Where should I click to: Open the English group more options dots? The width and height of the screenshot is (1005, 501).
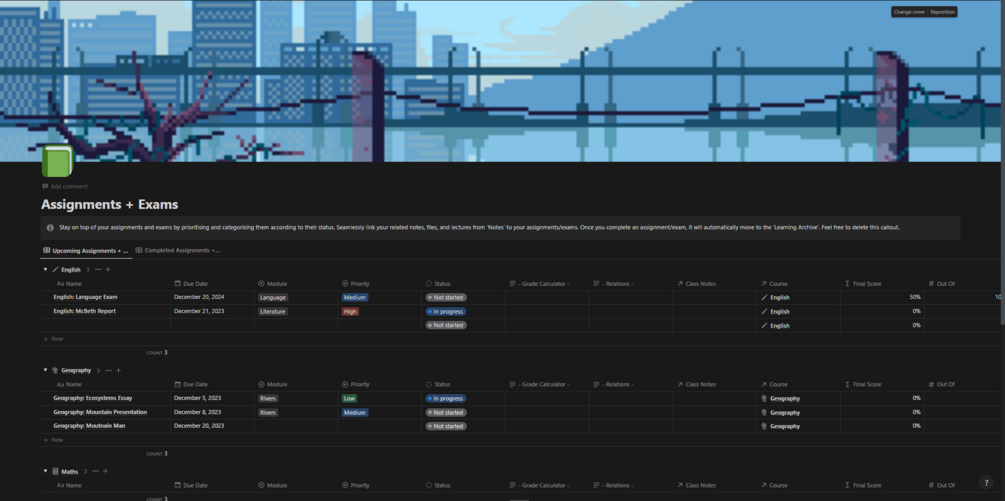tap(97, 270)
